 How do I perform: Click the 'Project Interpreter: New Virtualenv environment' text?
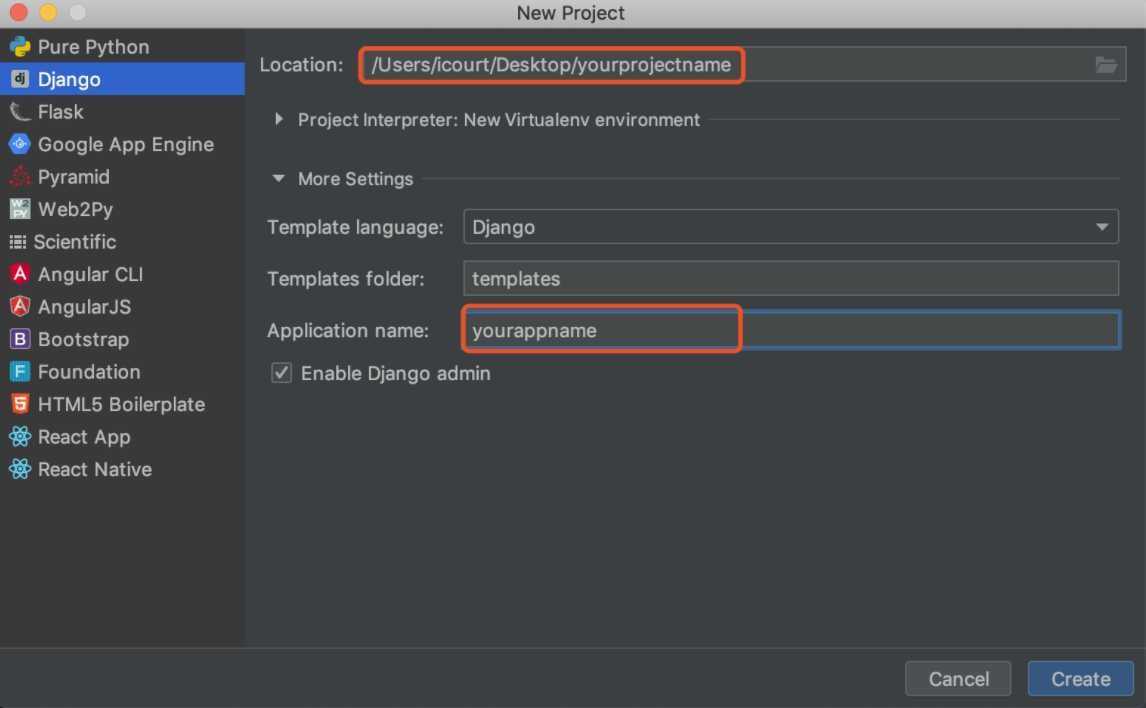498,120
